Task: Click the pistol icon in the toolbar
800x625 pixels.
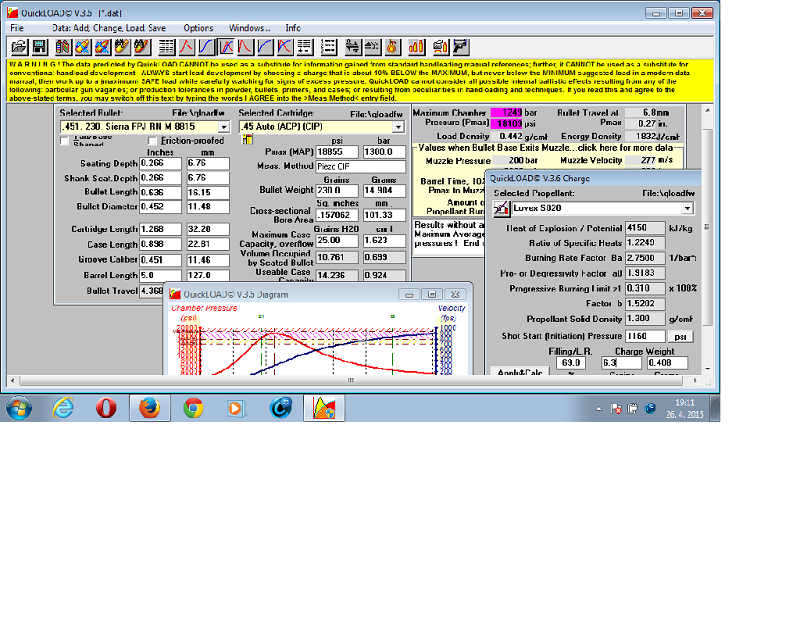Action: [460, 46]
